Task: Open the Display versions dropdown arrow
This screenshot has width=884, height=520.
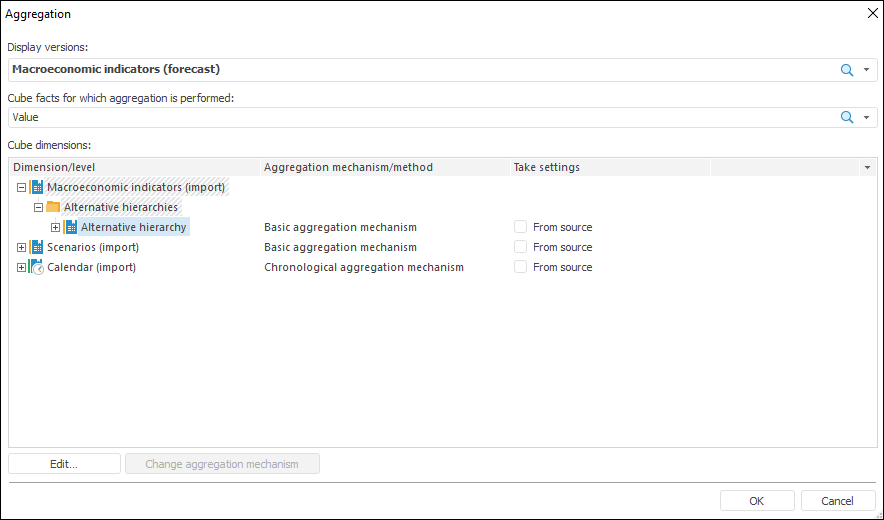Action: click(867, 70)
